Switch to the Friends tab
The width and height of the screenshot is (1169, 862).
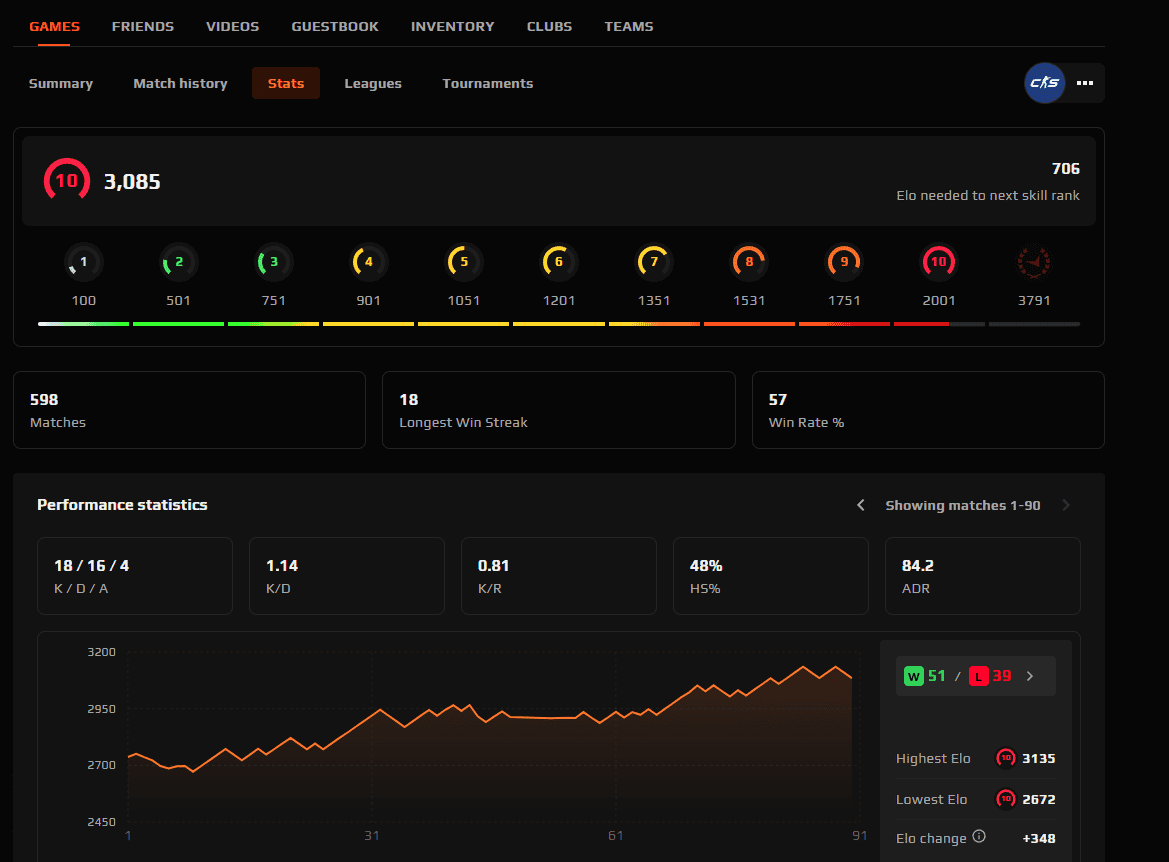click(143, 27)
